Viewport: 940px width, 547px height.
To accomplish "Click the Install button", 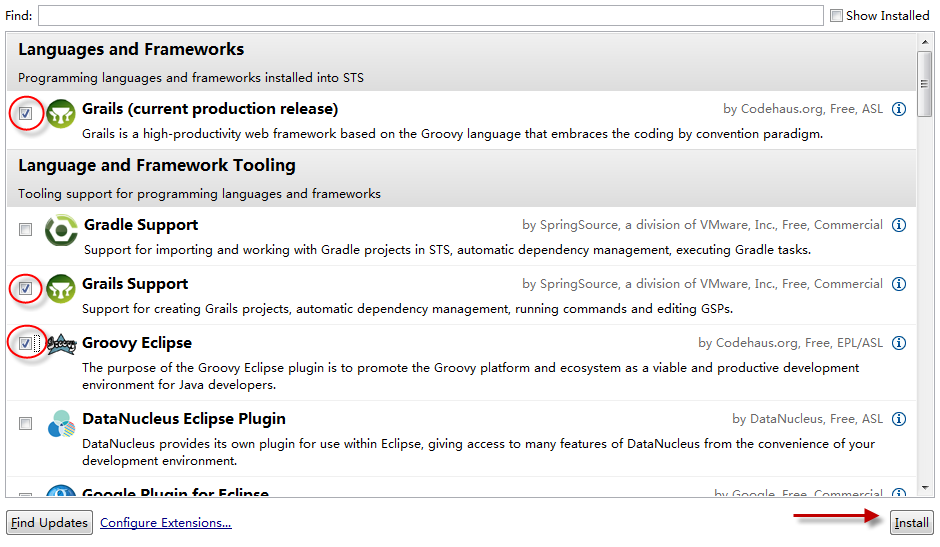I will click(x=911, y=523).
